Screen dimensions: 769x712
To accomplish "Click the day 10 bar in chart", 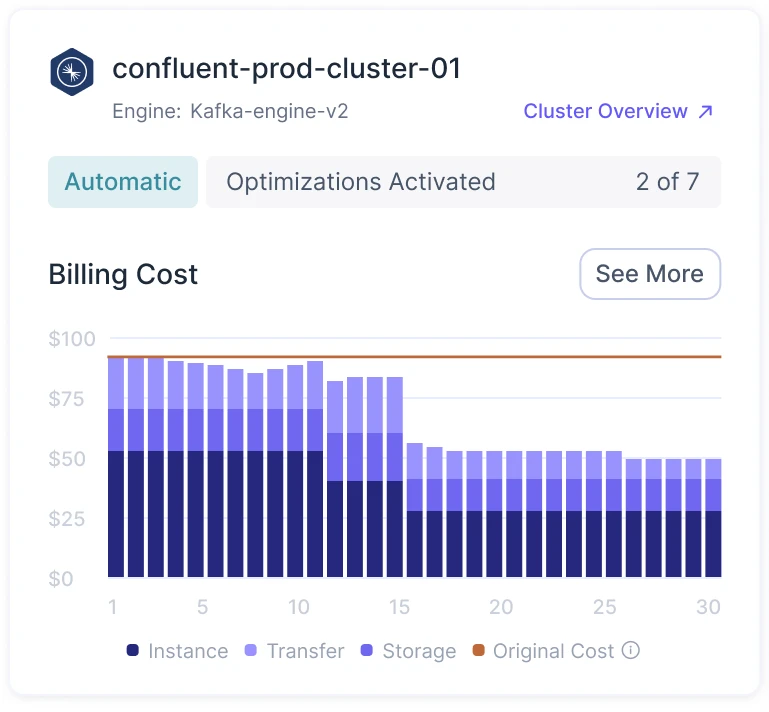I will pos(295,471).
